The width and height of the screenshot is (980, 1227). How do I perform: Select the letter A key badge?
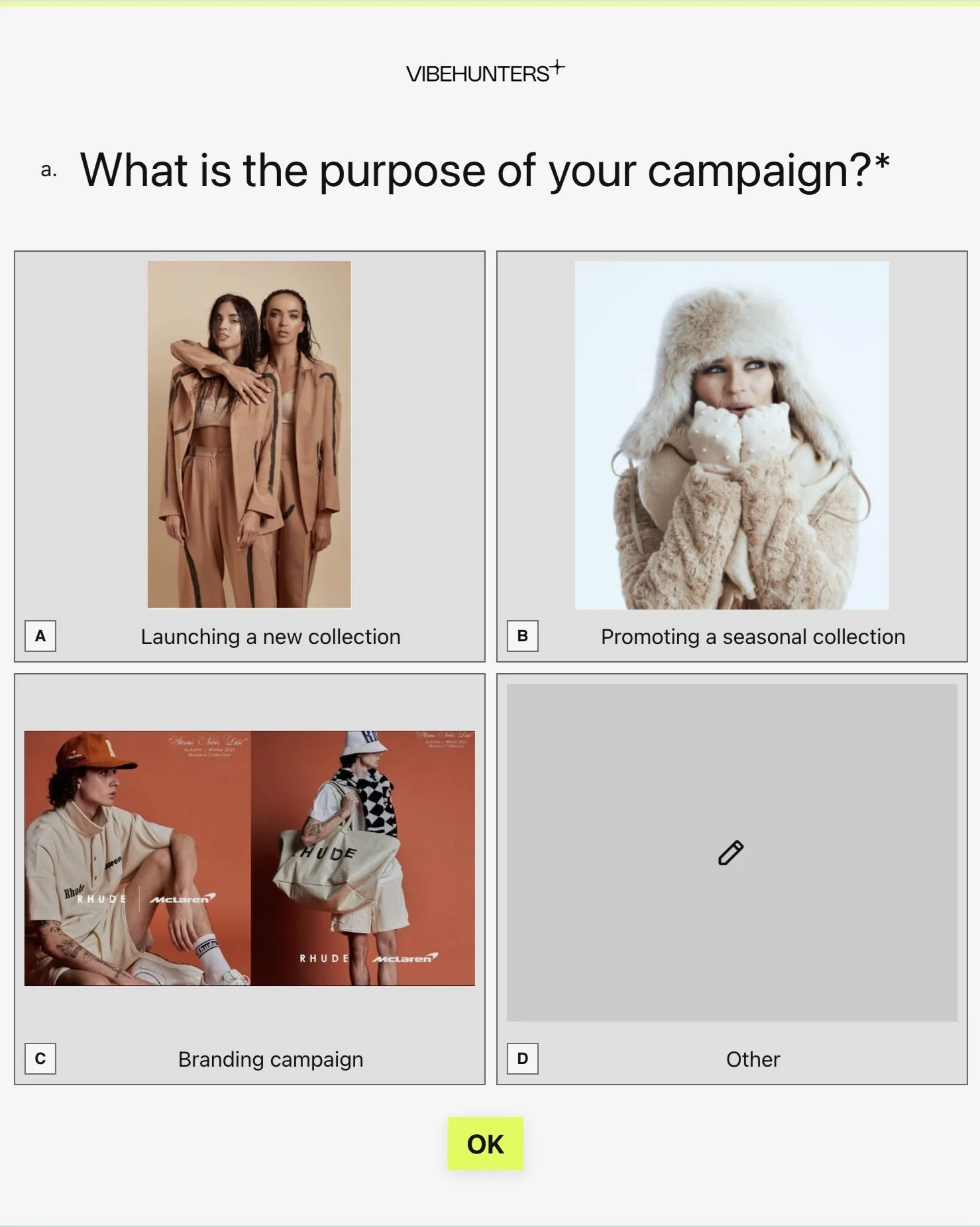[40, 636]
